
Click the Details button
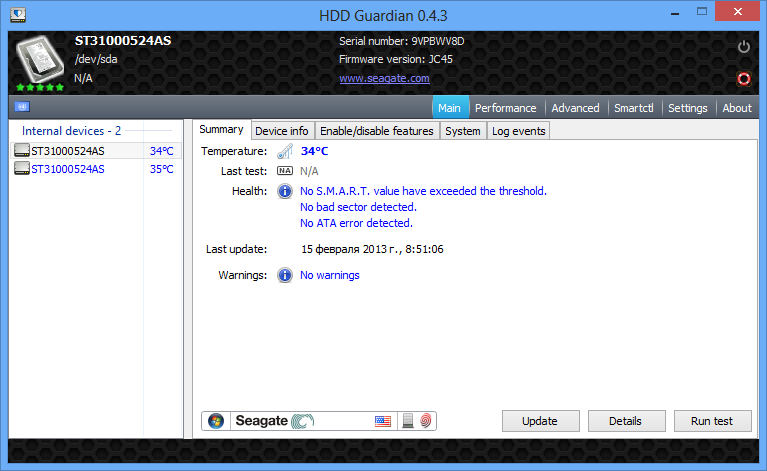[626, 421]
